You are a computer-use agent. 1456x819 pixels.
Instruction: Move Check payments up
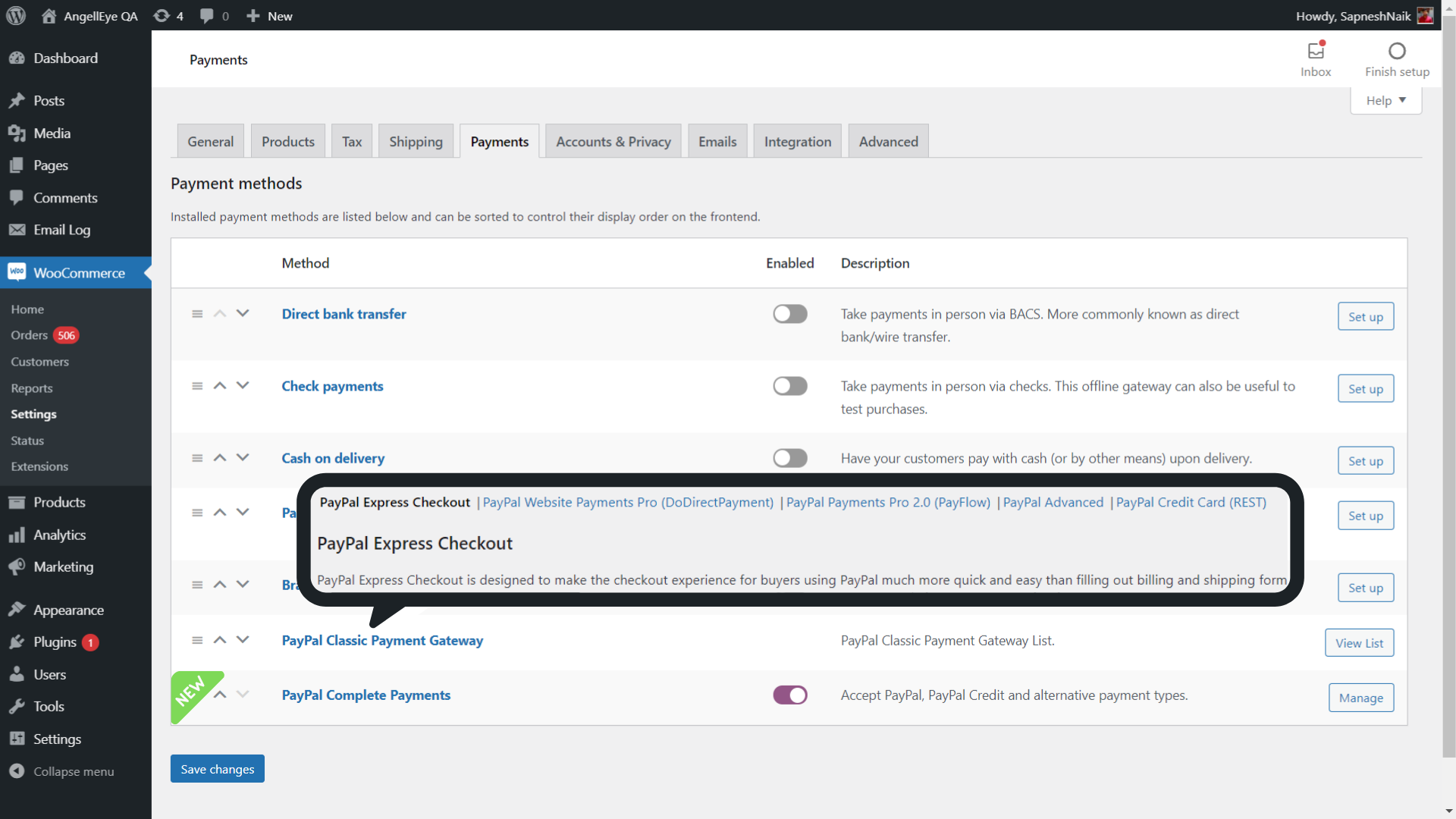point(220,385)
